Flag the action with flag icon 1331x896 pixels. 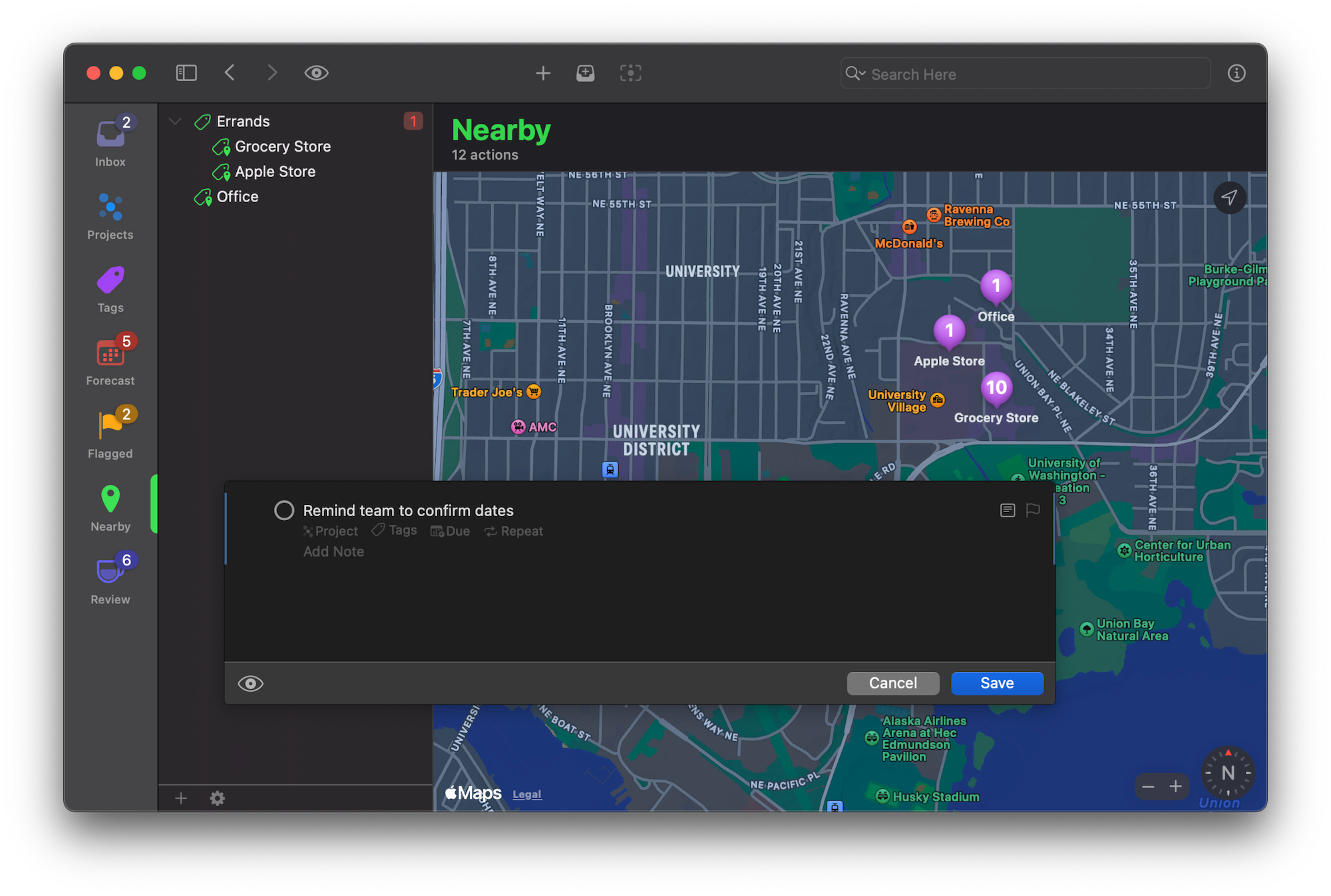pyautogui.click(x=1033, y=510)
